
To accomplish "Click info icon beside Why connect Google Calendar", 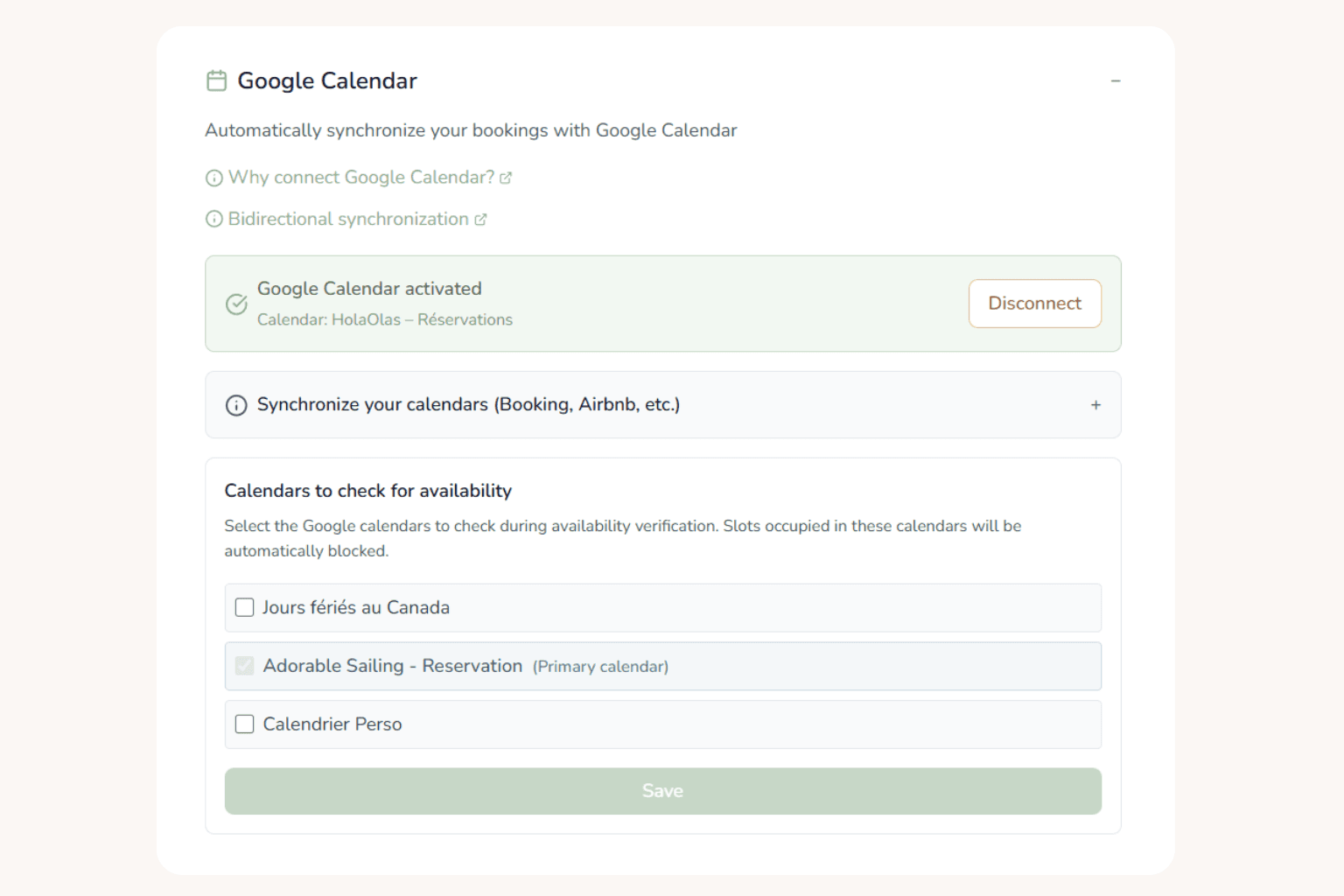I will tap(214, 178).
